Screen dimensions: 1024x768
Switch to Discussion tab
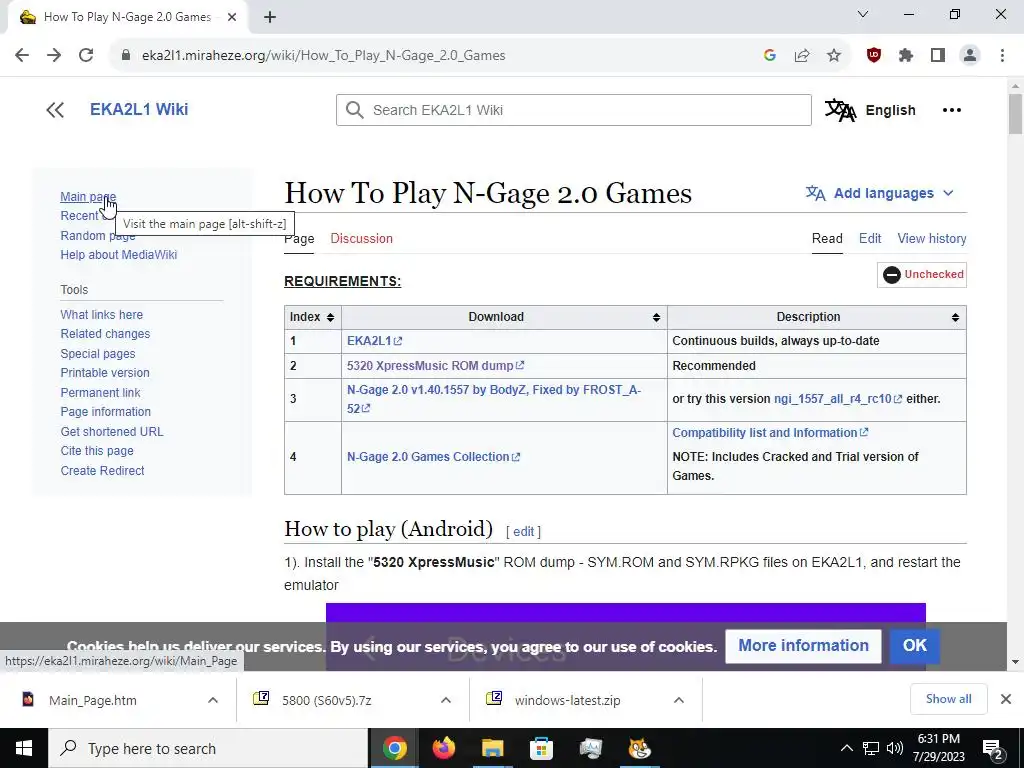coord(361,238)
